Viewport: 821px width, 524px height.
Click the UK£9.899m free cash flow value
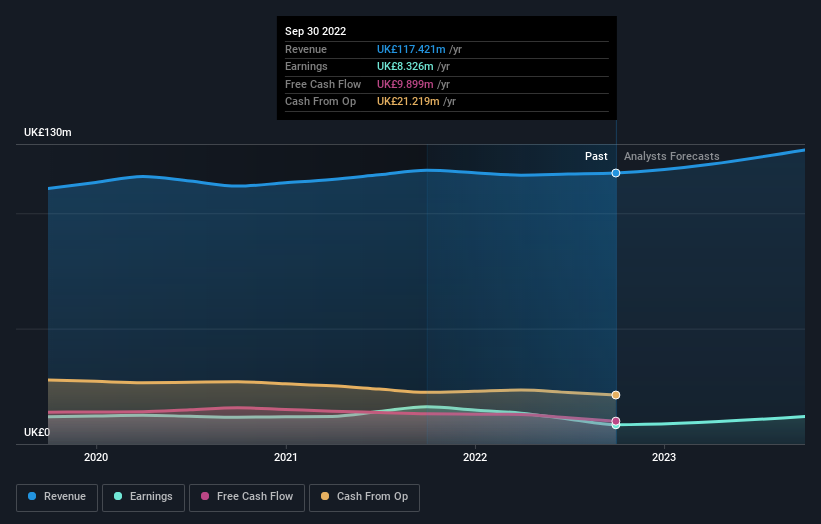point(405,84)
